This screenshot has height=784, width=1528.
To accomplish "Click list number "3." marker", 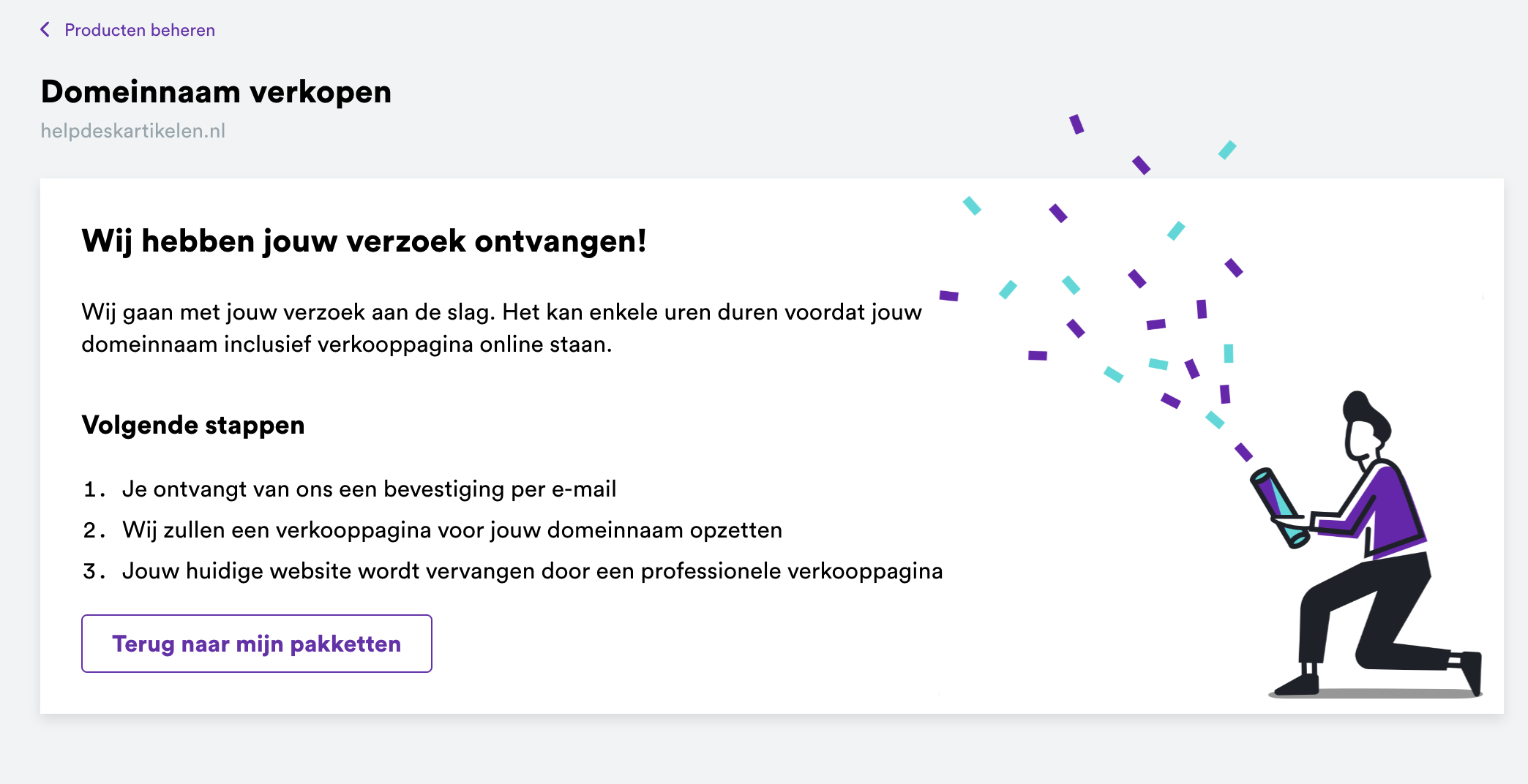I will 94,571.
